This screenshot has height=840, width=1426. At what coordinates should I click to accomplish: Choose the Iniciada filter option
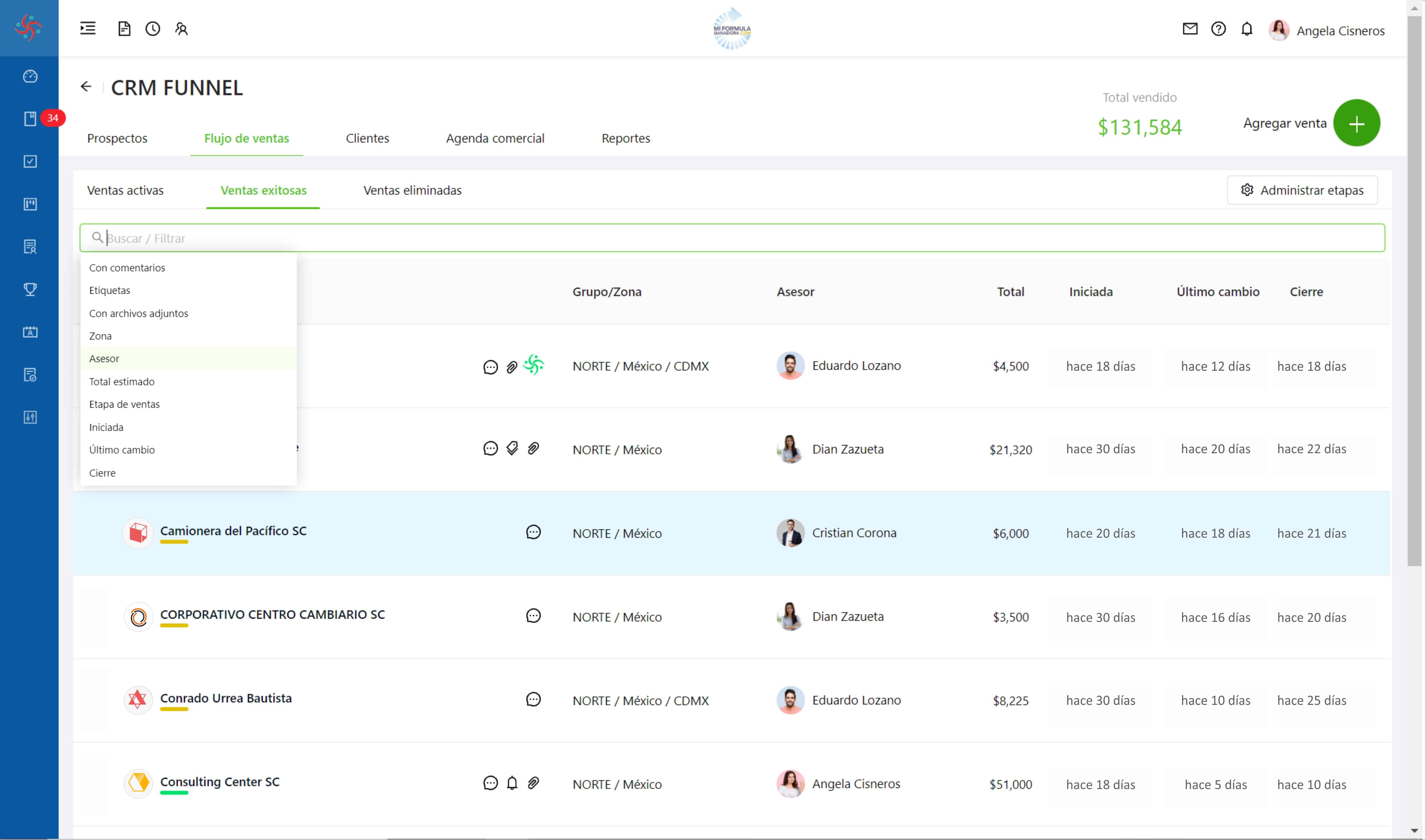[x=188, y=427]
